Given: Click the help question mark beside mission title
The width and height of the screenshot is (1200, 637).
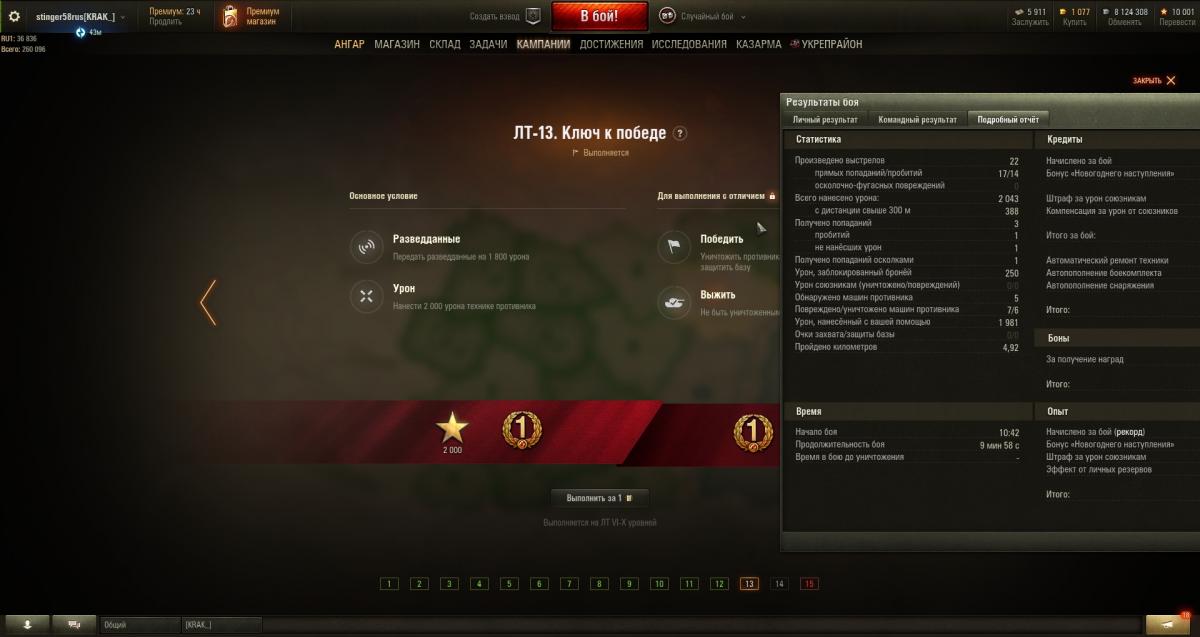Looking at the screenshot, I should (680, 133).
